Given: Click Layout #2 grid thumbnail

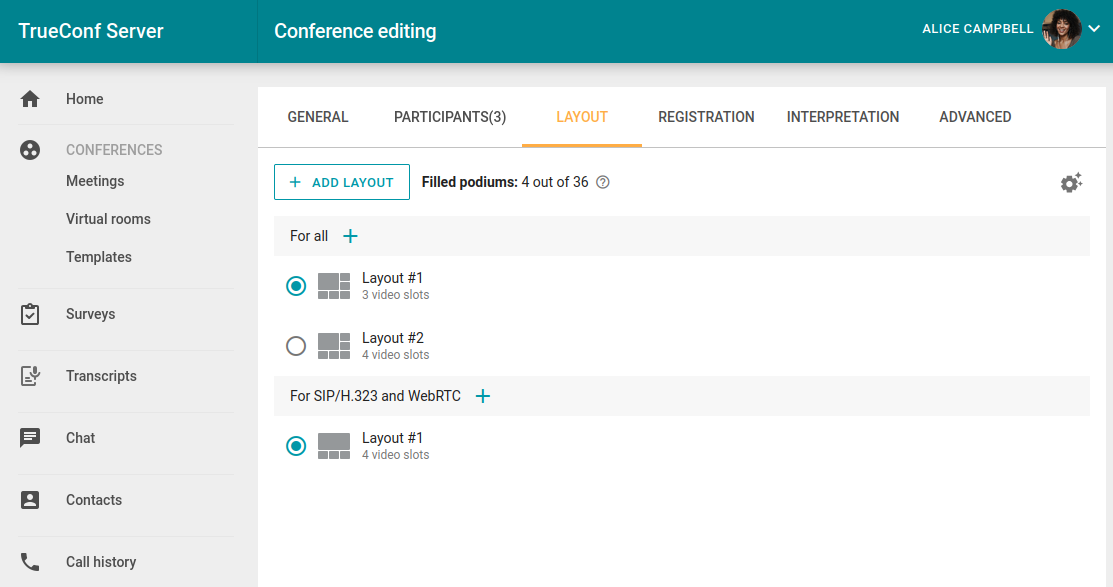Looking at the screenshot, I should 334,346.
